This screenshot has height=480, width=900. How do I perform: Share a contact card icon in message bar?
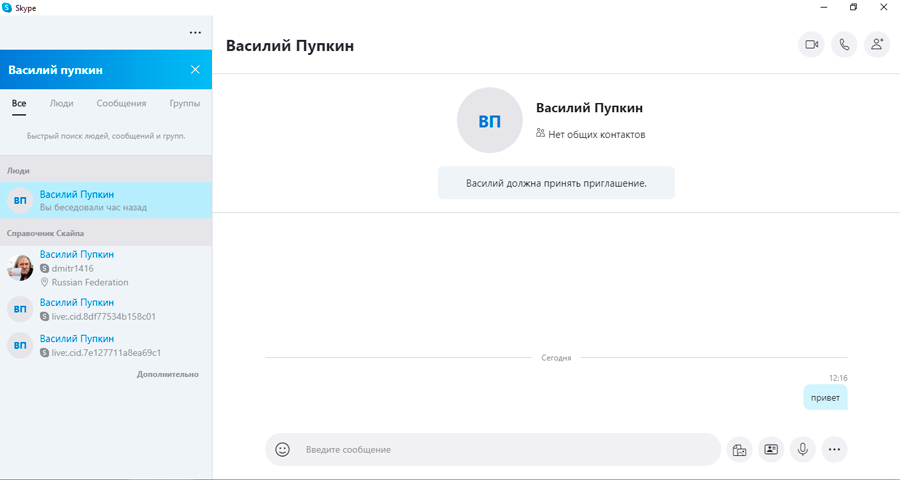pos(771,450)
